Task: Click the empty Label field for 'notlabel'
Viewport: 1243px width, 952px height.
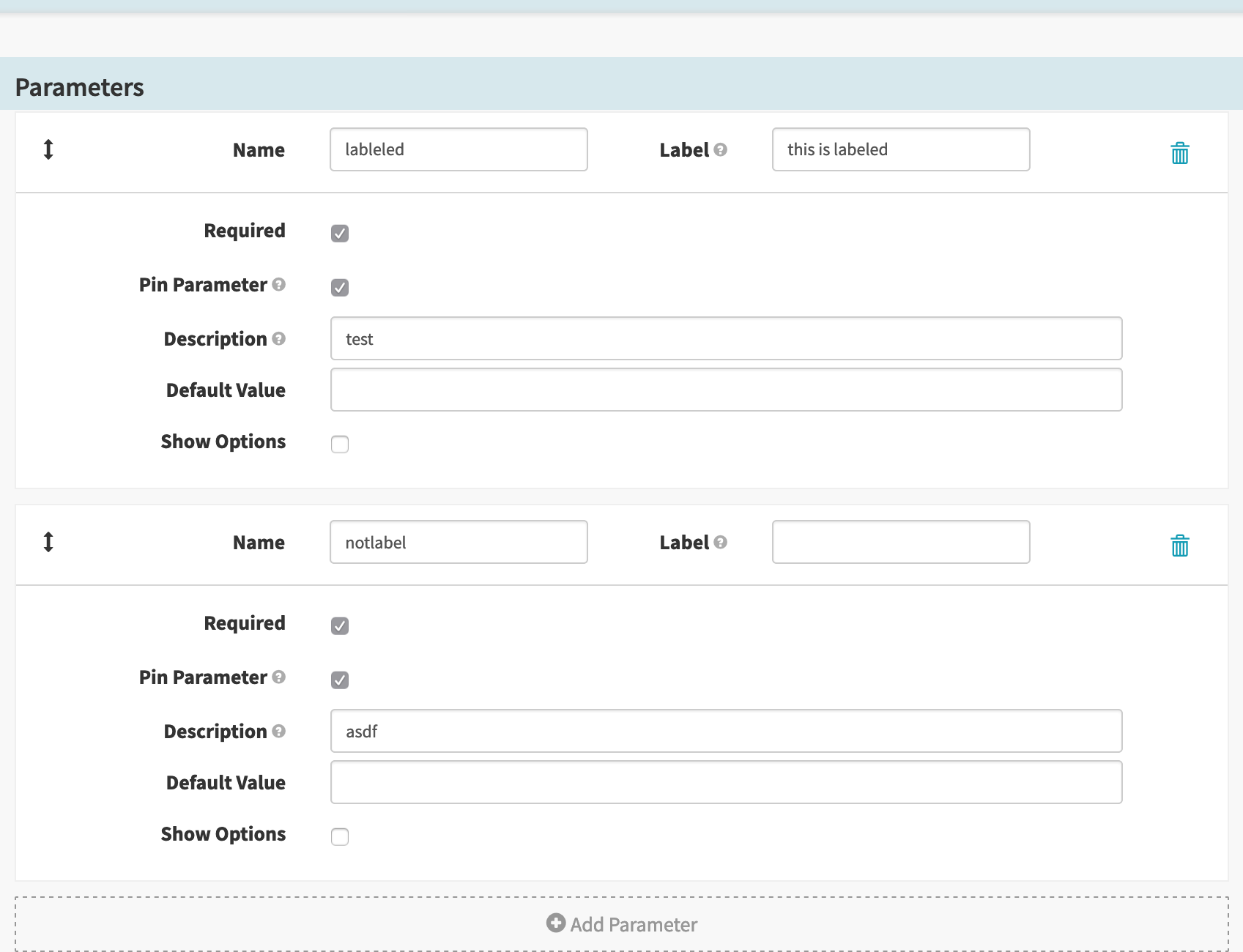Action: pos(900,542)
